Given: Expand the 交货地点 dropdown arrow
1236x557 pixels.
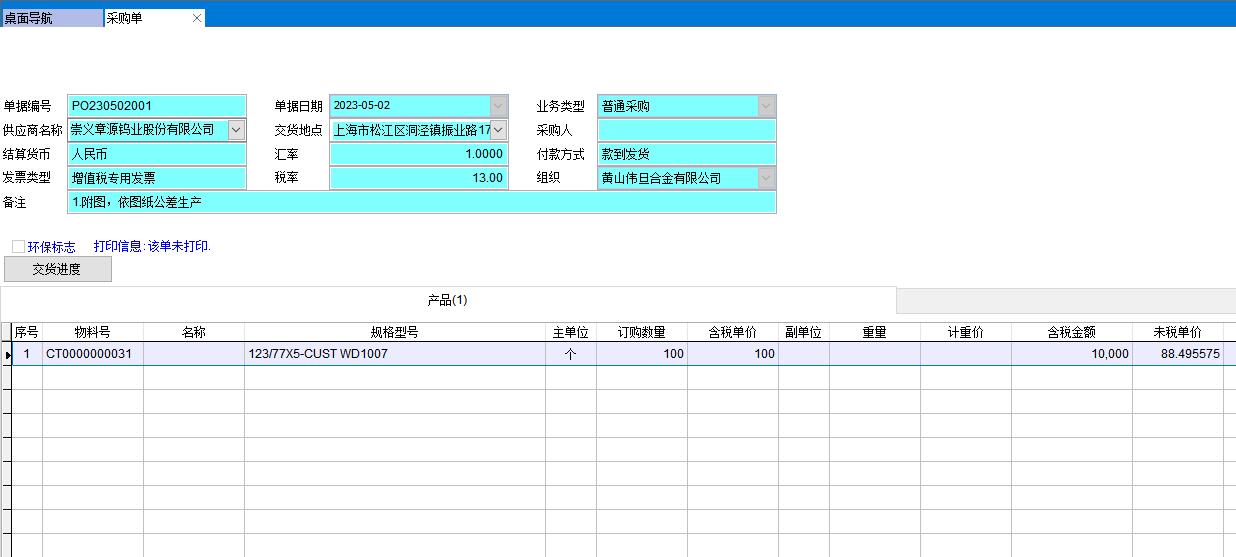Looking at the screenshot, I should (498, 130).
